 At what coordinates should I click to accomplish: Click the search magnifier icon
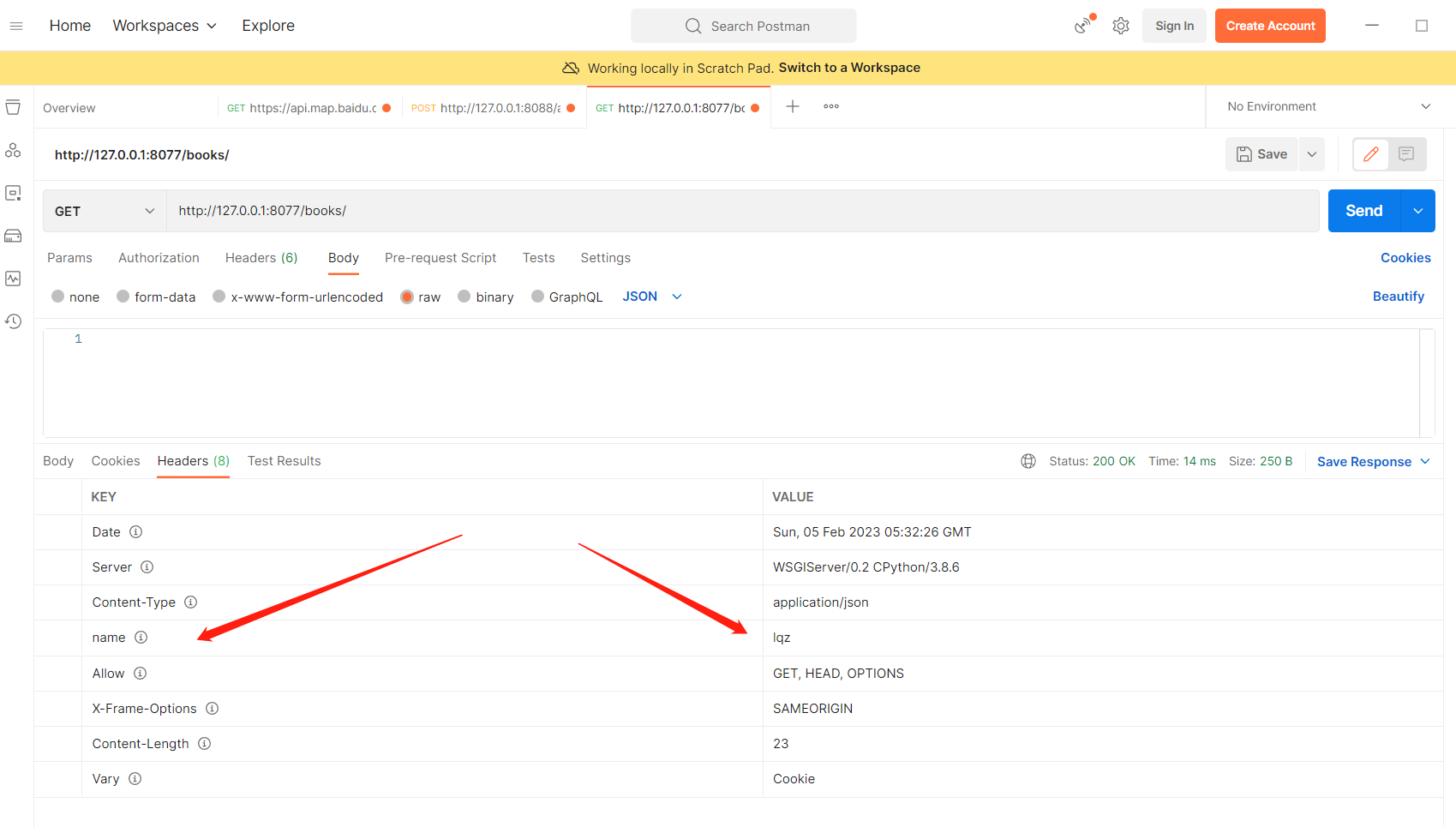click(x=693, y=26)
